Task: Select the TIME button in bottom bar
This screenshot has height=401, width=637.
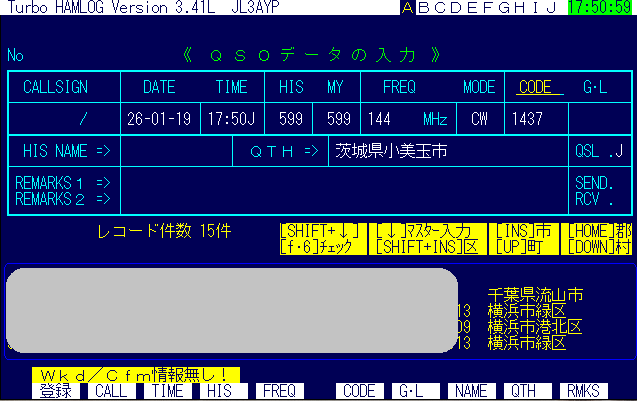Action: coord(167,391)
